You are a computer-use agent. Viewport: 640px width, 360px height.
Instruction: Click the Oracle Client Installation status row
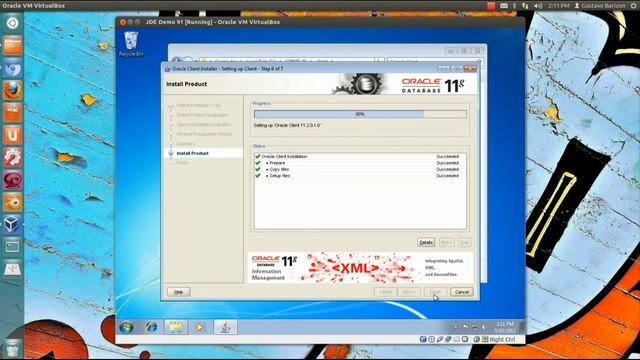pyautogui.click(x=360, y=156)
